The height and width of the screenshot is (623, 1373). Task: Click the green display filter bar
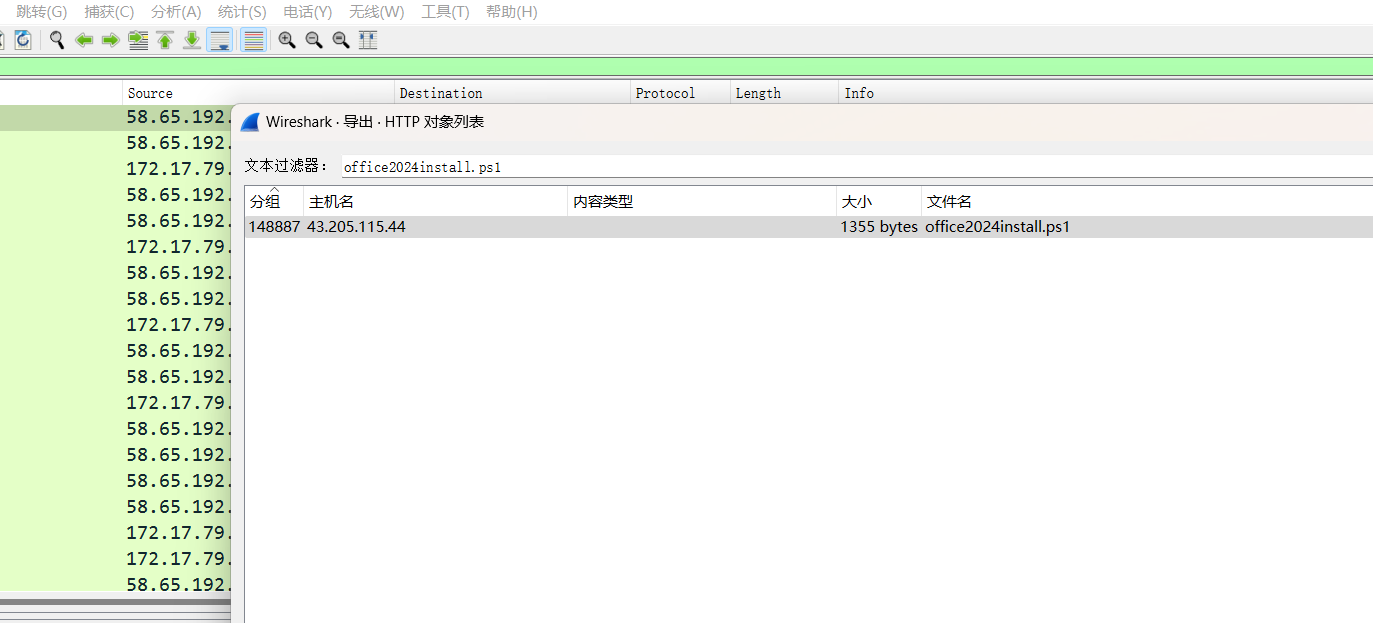[x=686, y=67]
